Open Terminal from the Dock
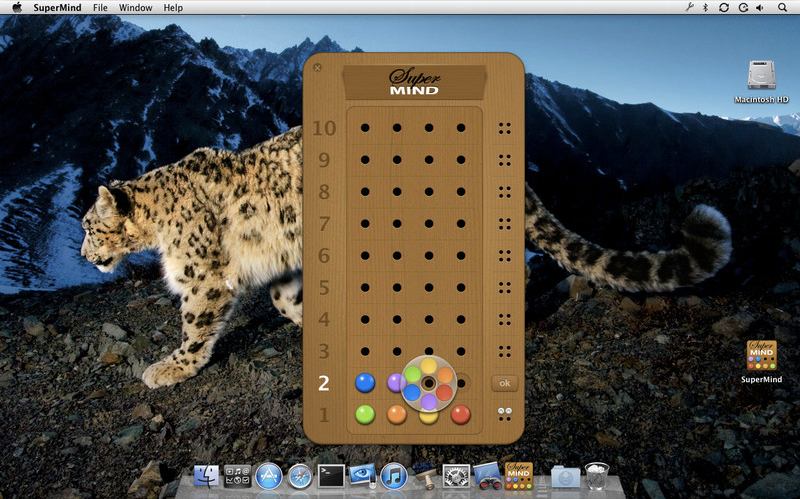Viewport: 800px width, 499px height. (331, 477)
